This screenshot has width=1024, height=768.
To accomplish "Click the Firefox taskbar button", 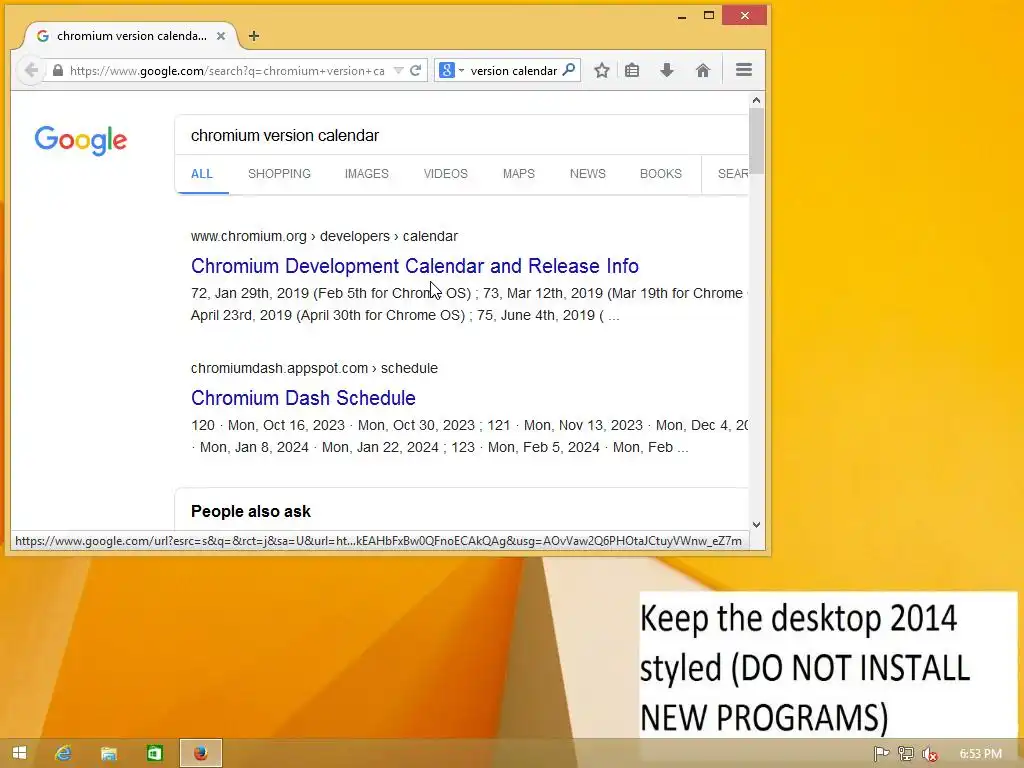I will click(x=200, y=753).
